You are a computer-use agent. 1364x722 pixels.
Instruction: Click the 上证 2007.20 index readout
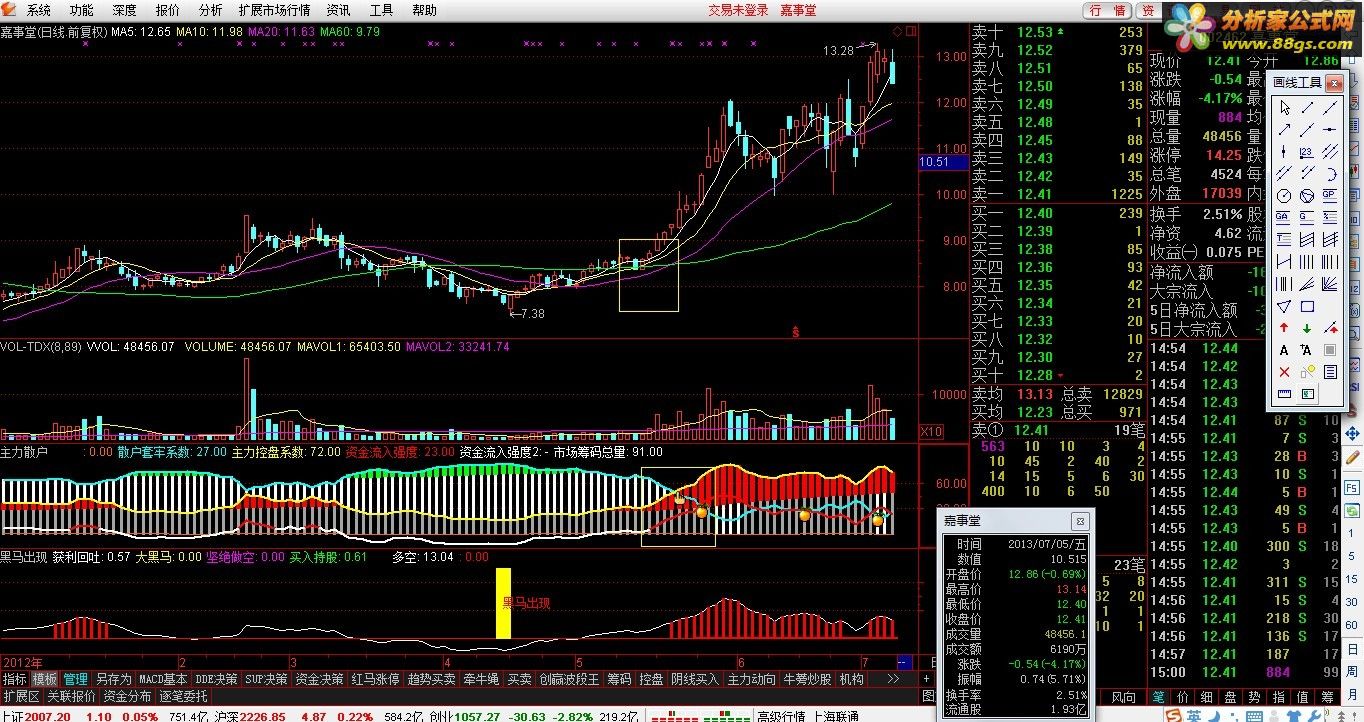click(36, 715)
